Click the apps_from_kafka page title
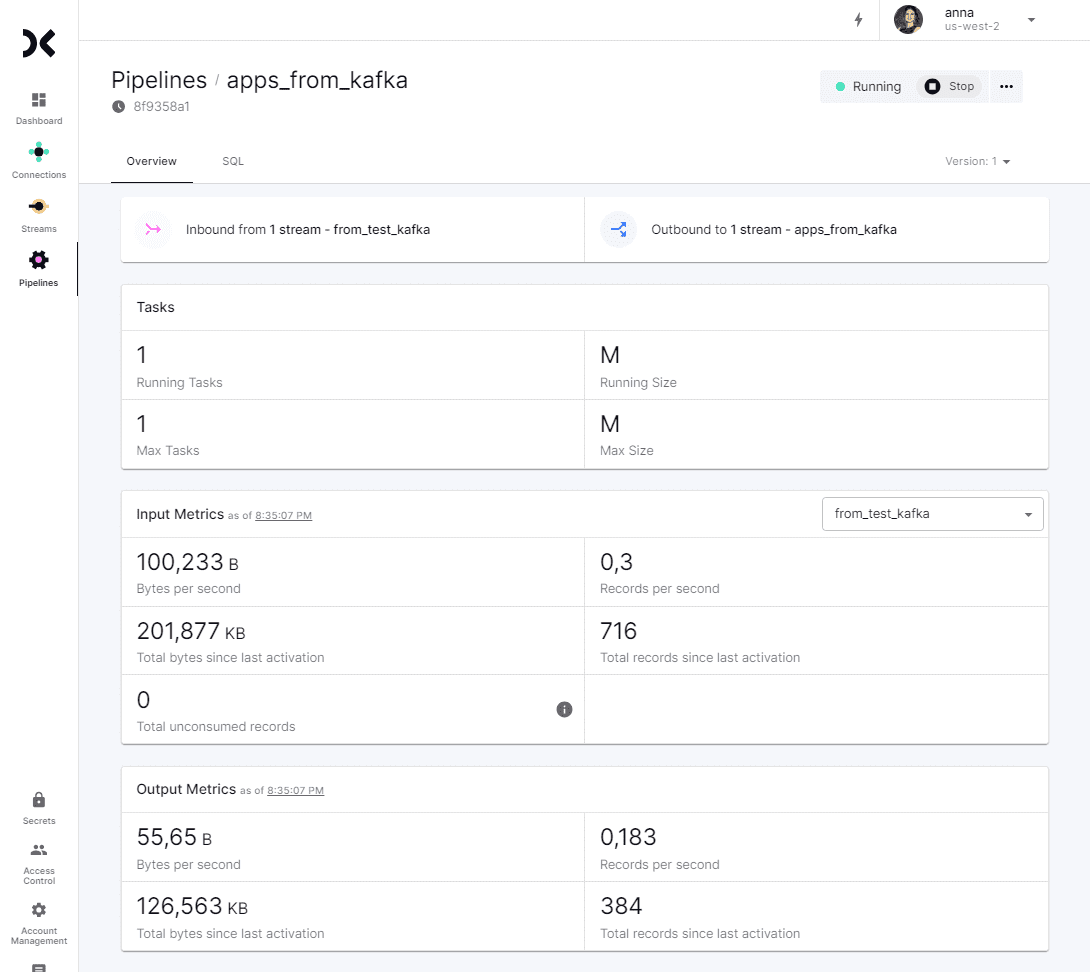1090x972 pixels. click(317, 80)
